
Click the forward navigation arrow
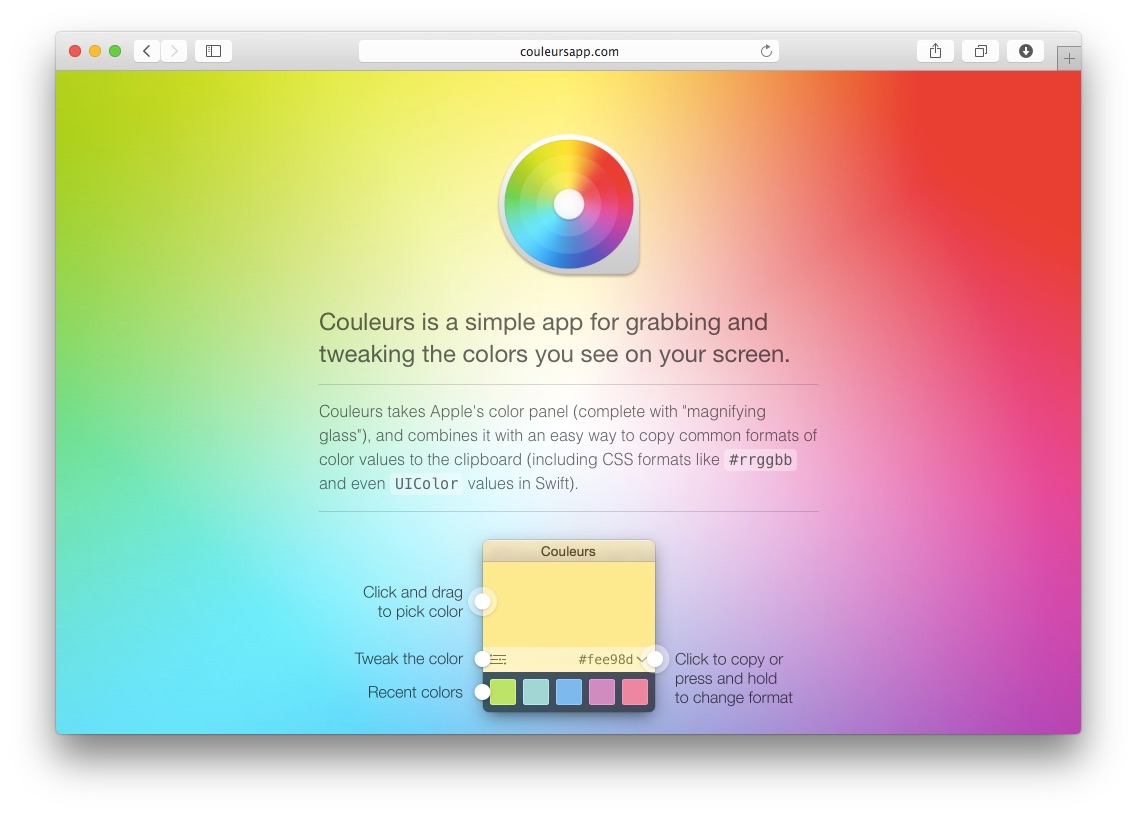click(x=174, y=51)
